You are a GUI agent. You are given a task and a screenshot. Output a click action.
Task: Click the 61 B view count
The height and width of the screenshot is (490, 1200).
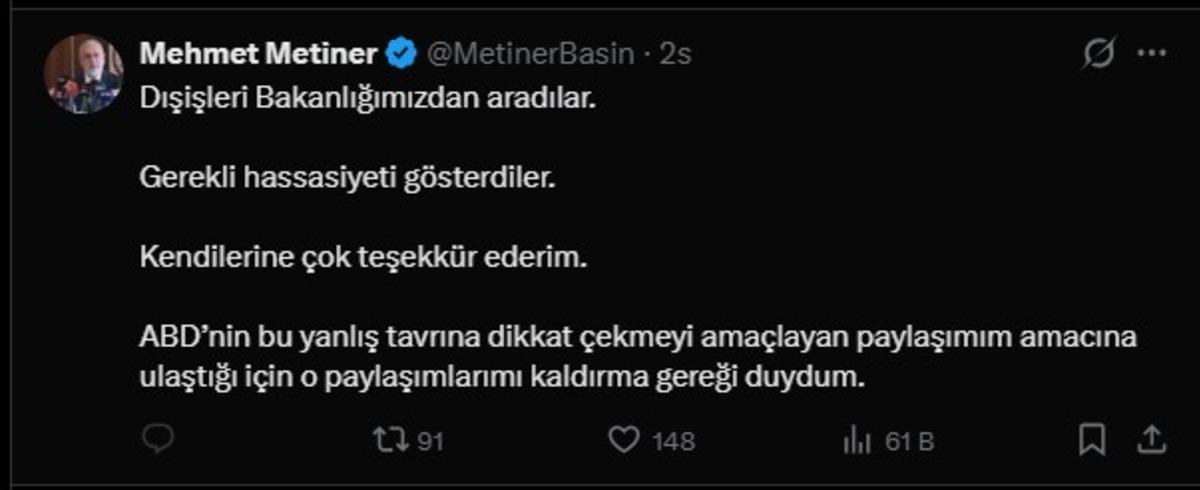point(909,440)
